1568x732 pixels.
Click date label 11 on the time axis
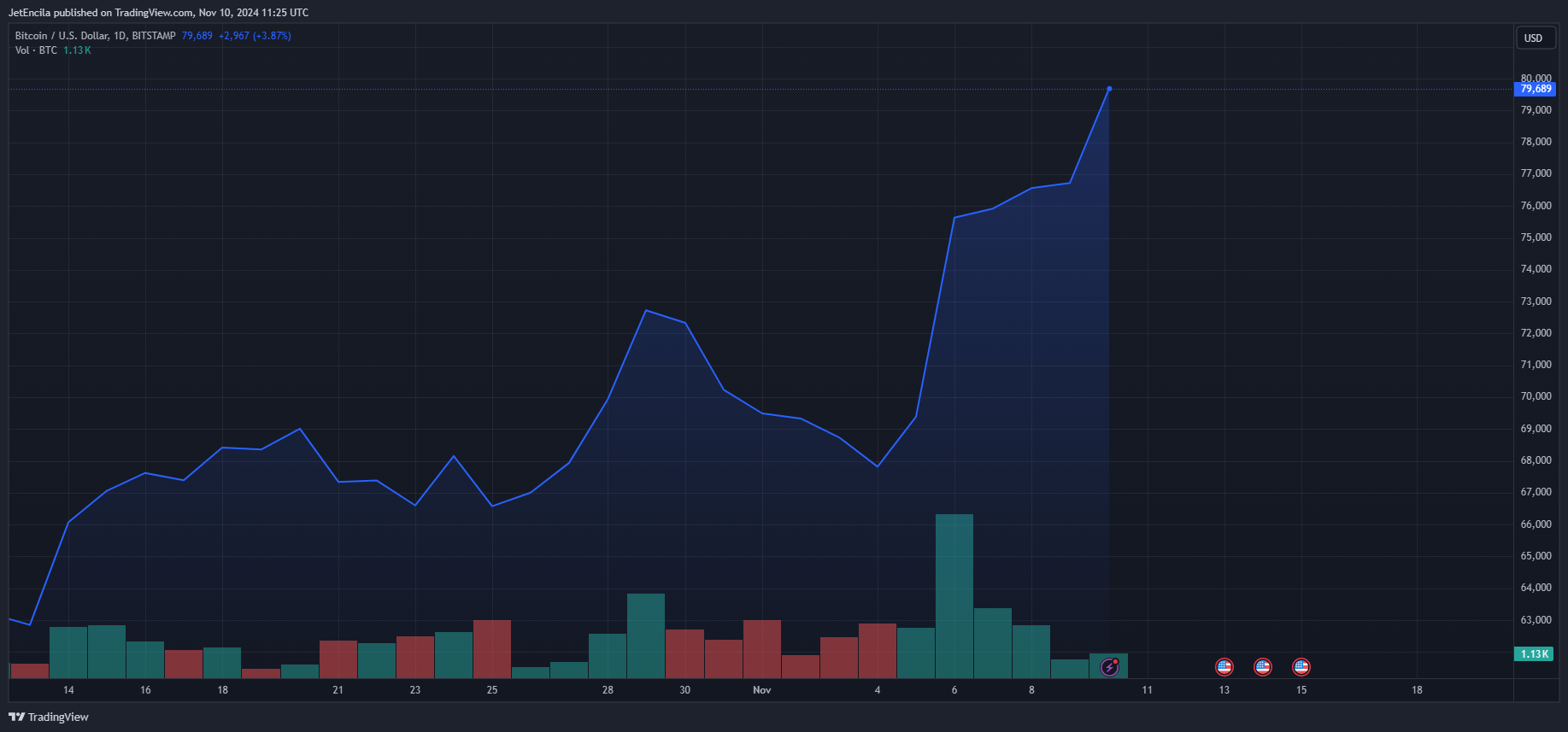(x=1147, y=690)
